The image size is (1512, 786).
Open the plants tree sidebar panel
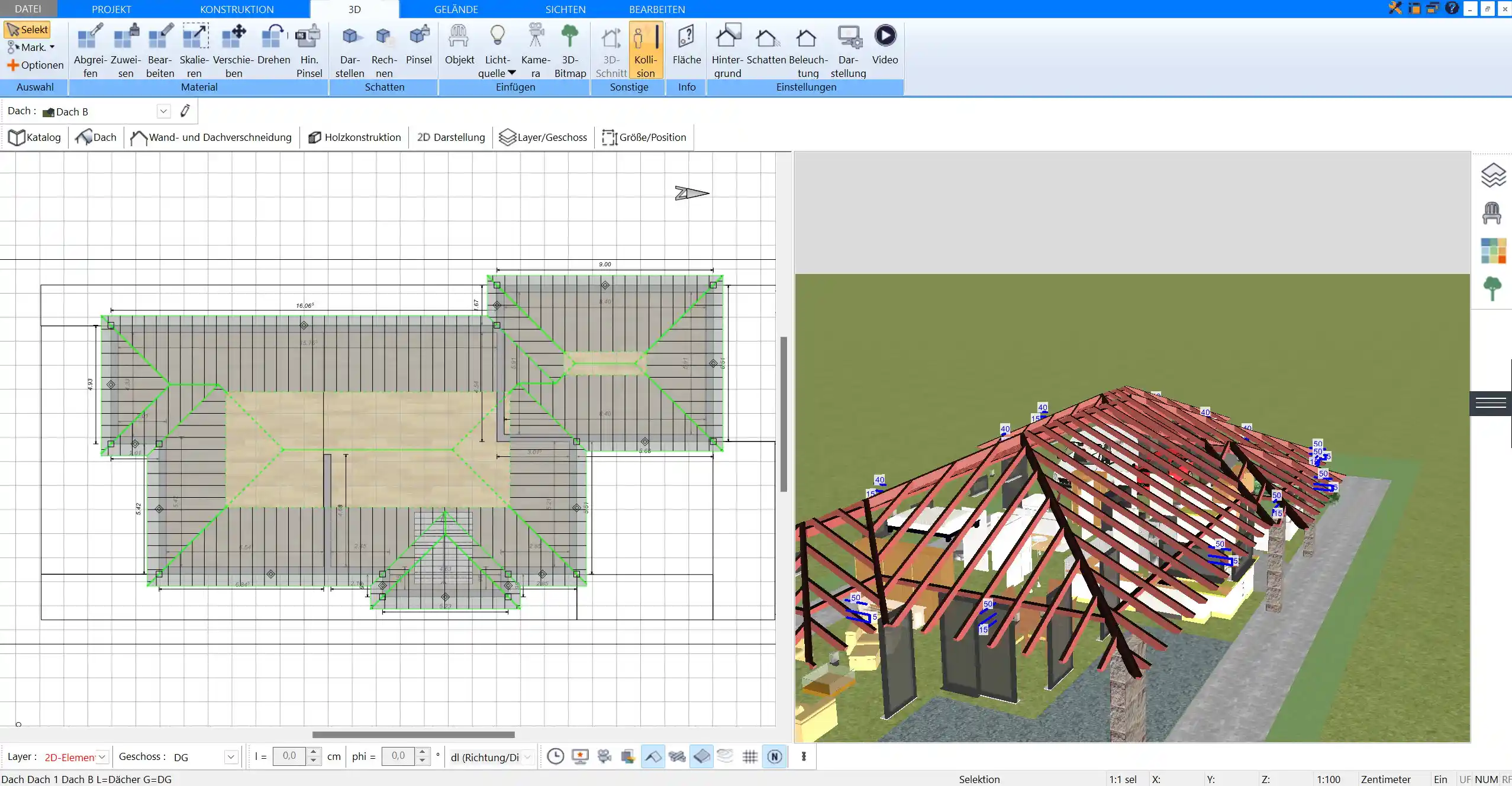tap(1492, 289)
